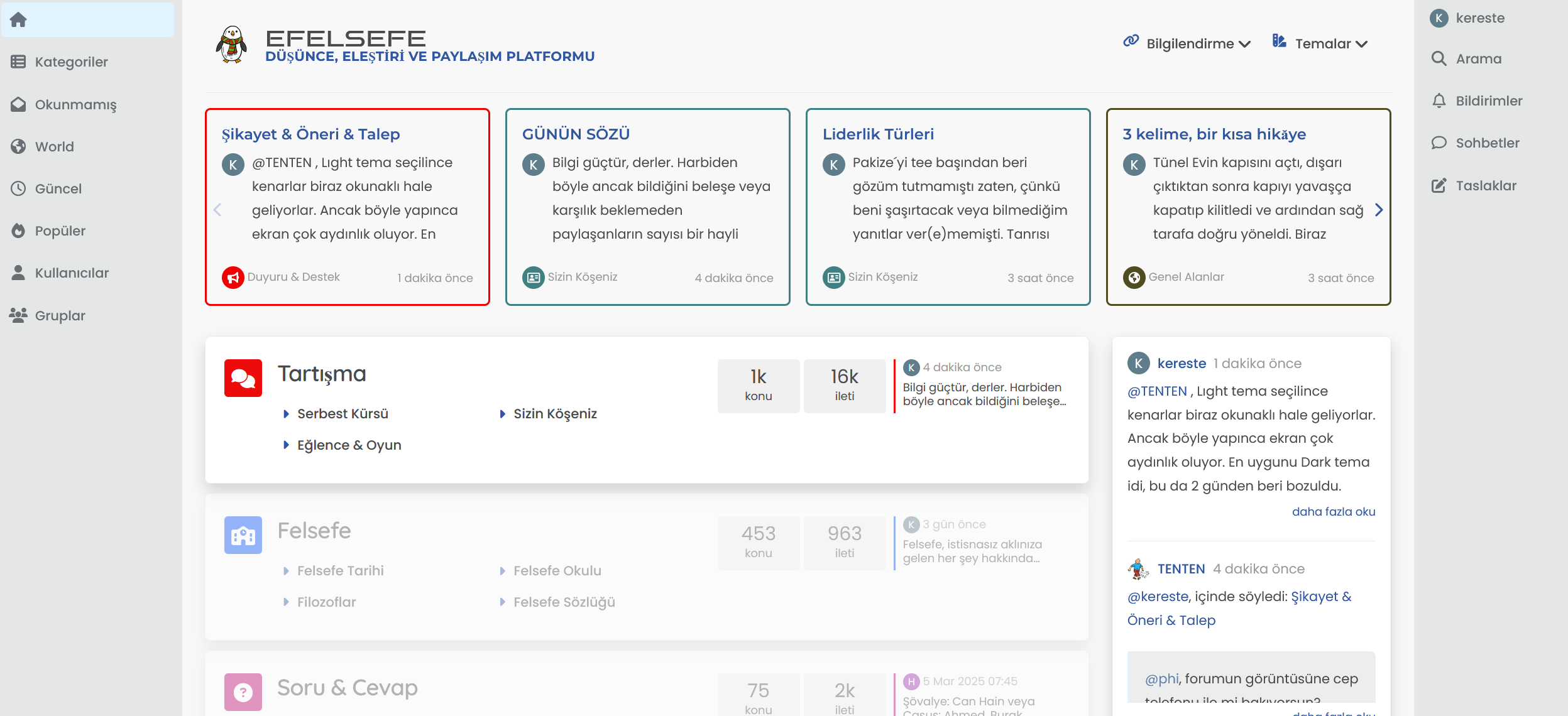Click the penguin site logo
The height and width of the screenshot is (716, 1568).
pos(231,45)
